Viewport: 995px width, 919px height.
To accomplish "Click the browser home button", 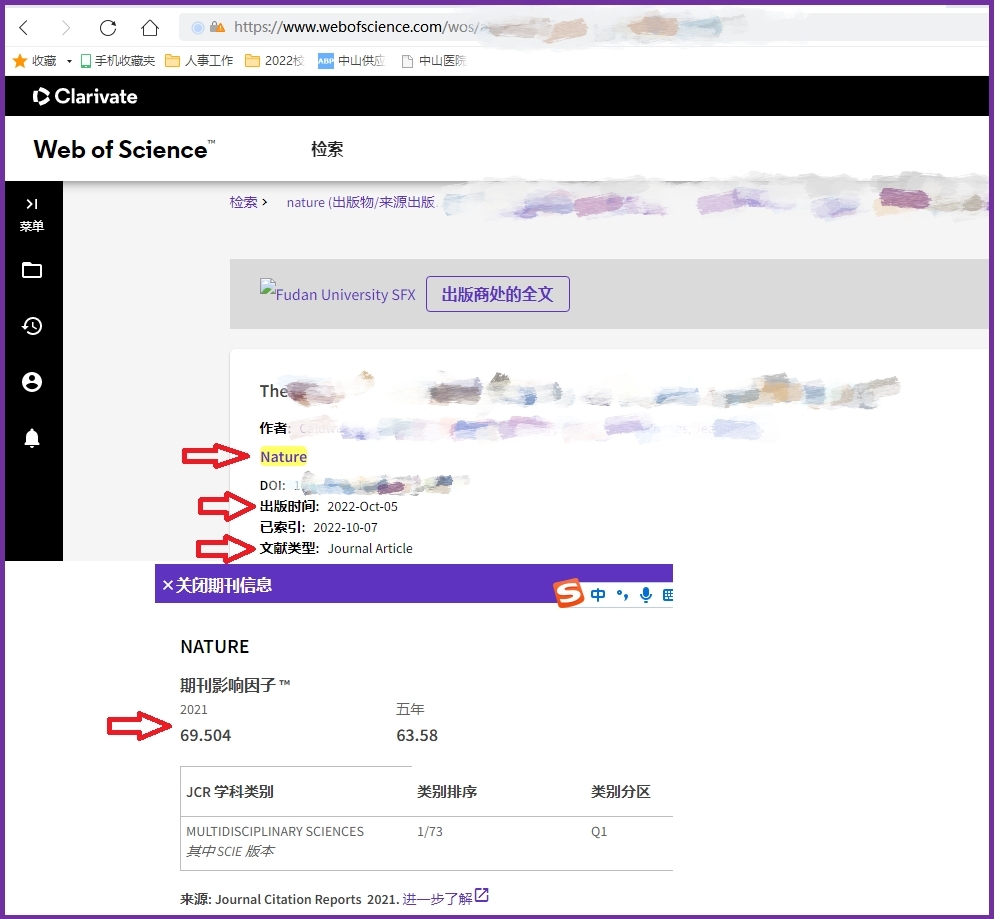I will (x=150, y=27).
